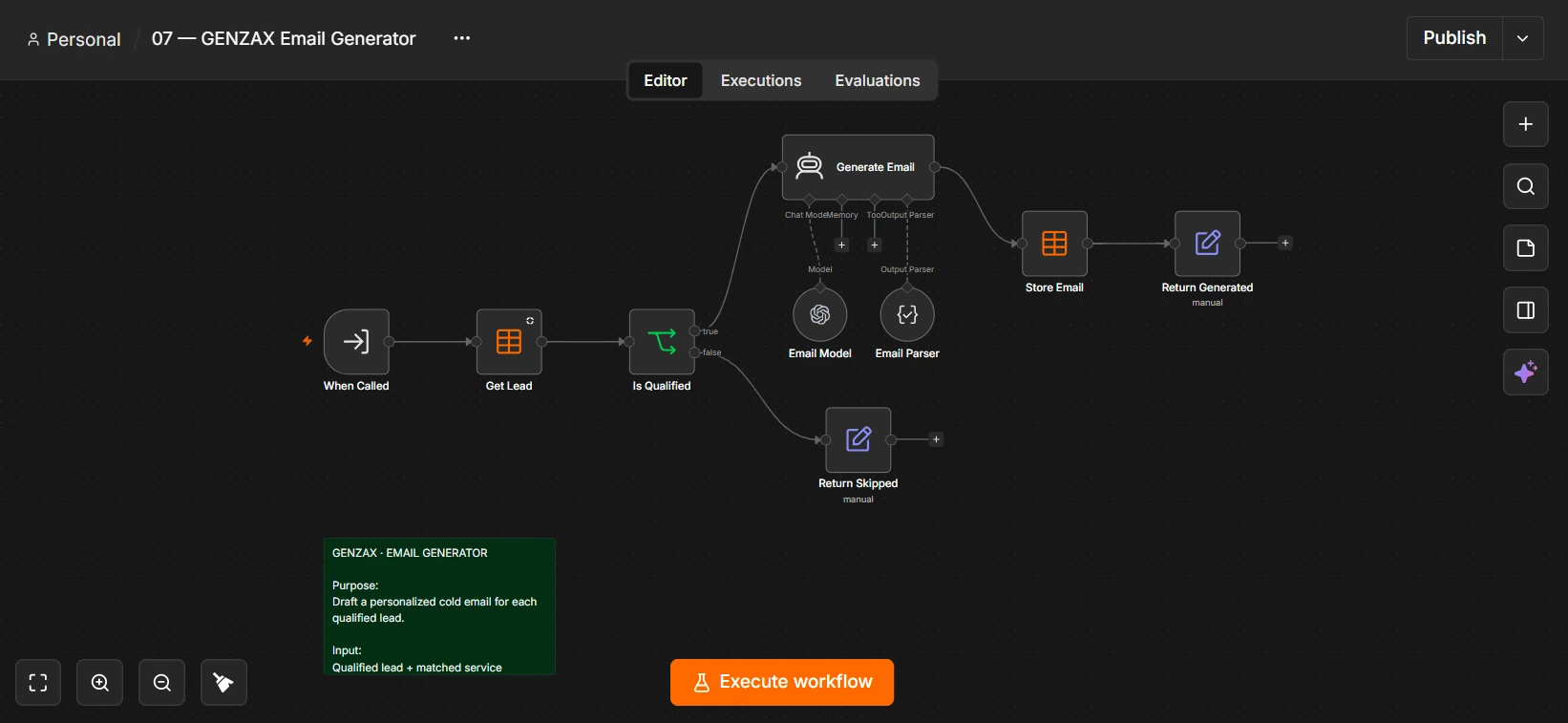Image resolution: width=1568 pixels, height=723 pixels.
Task: Switch to the Editor tab
Action: point(666,81)
